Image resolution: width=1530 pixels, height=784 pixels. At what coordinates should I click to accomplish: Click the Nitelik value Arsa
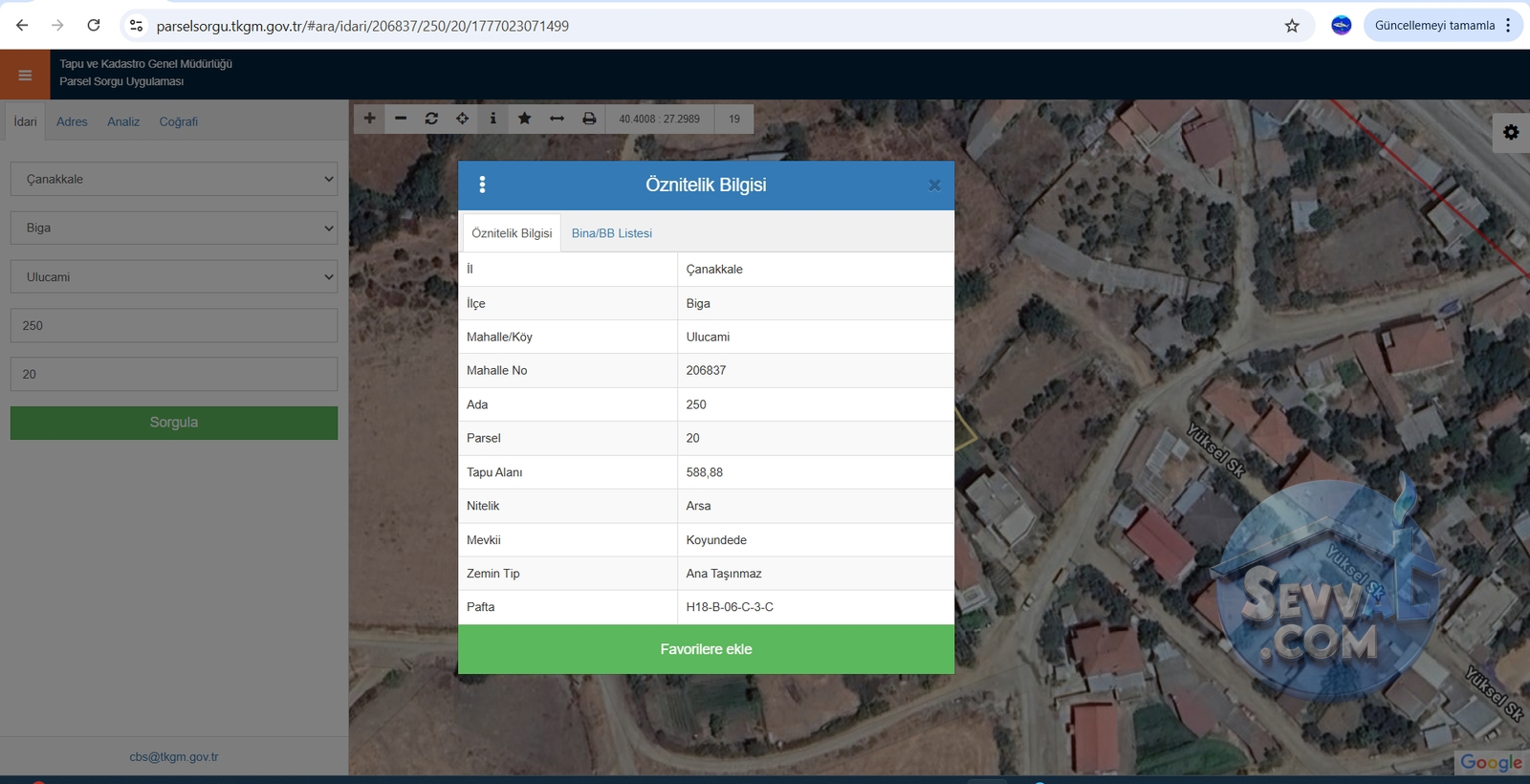698,506
